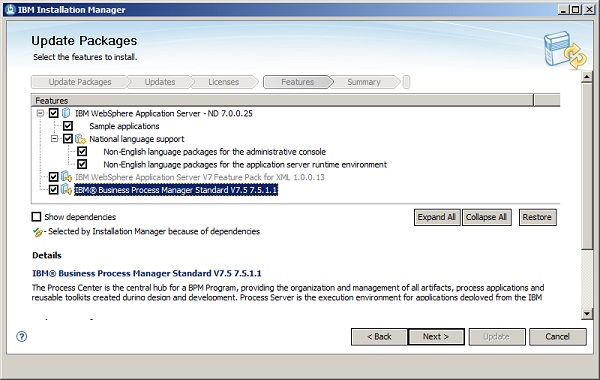Image resolution: width=600 pixels, height=380 pixels.
Task: Toggle National language support checkbox
Action: (x=68, y=139)
